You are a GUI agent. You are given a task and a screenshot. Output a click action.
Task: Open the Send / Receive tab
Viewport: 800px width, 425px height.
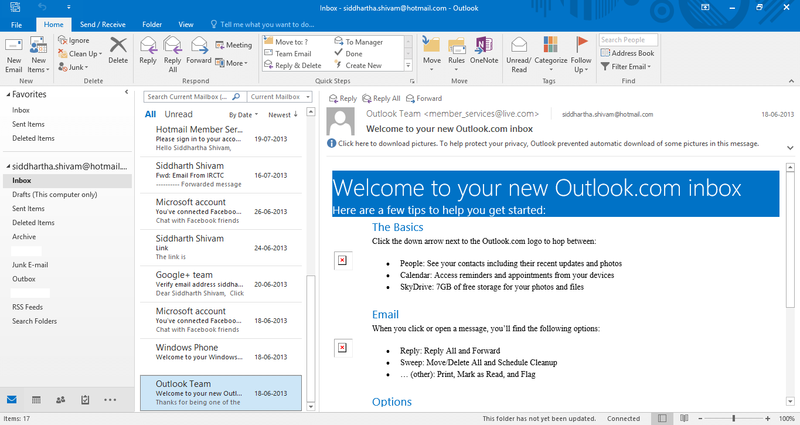pyautogui.click(x=103, y=24)
